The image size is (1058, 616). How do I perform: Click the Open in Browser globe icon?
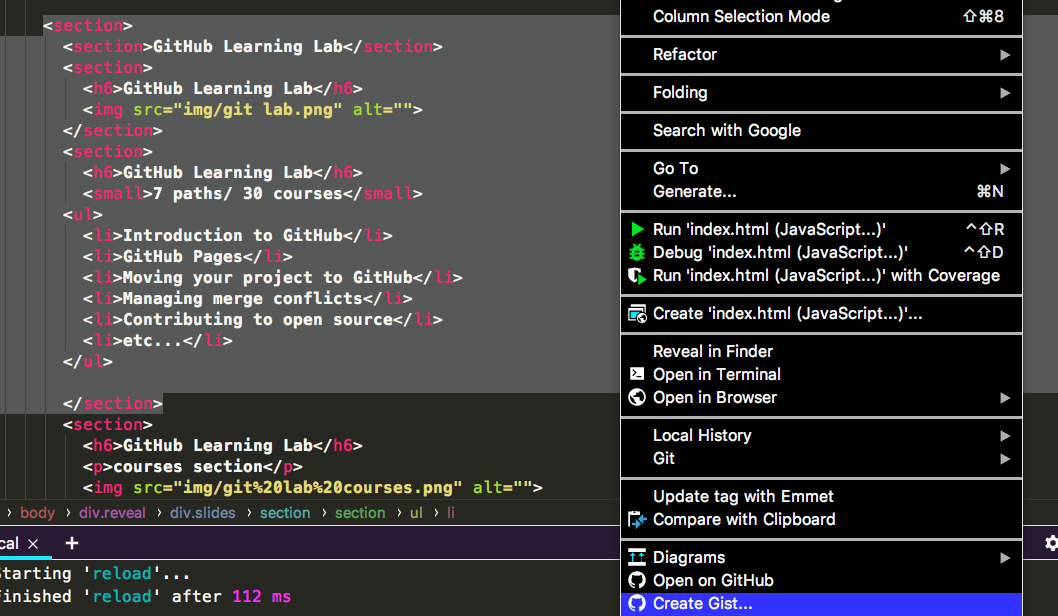637,397
